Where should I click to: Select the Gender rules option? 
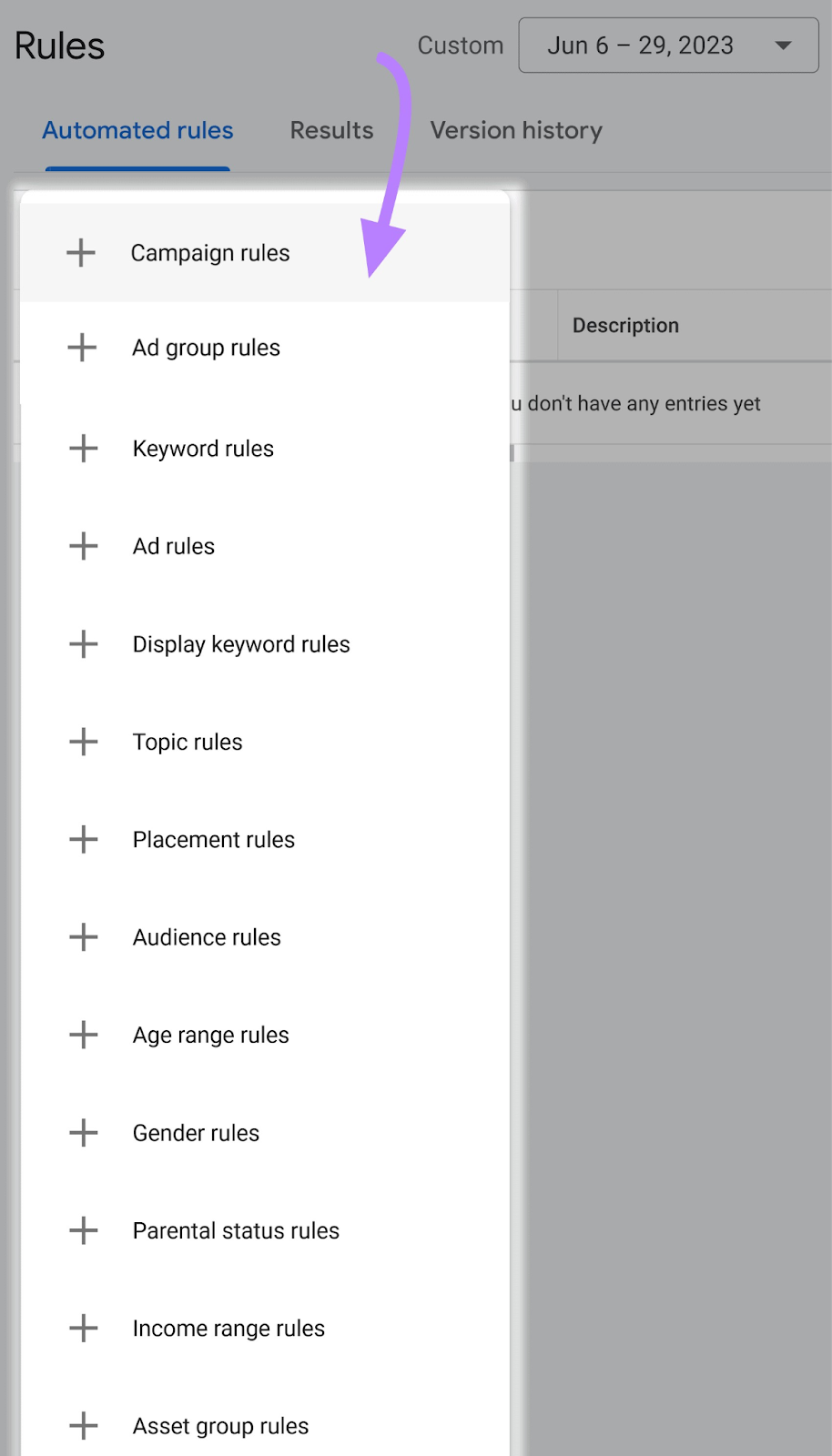[x=196, y=1132]
